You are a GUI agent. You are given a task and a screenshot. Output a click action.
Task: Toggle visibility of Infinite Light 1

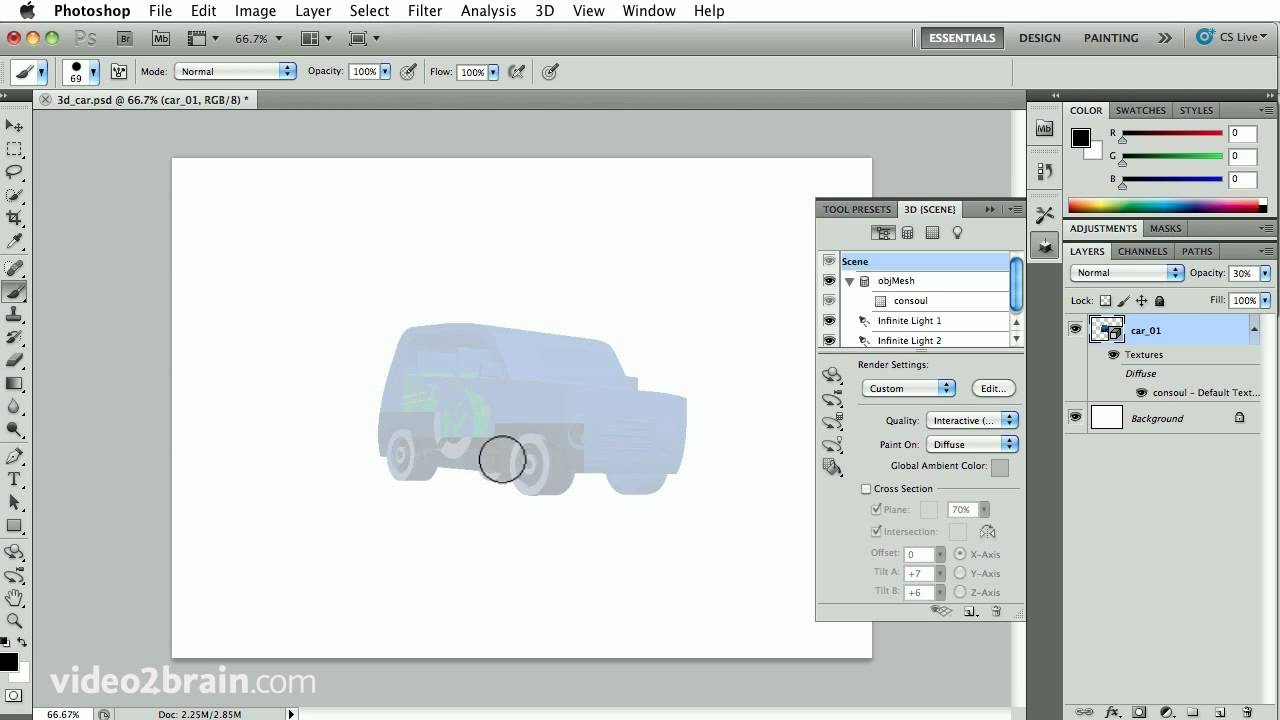tap(829, 321)
